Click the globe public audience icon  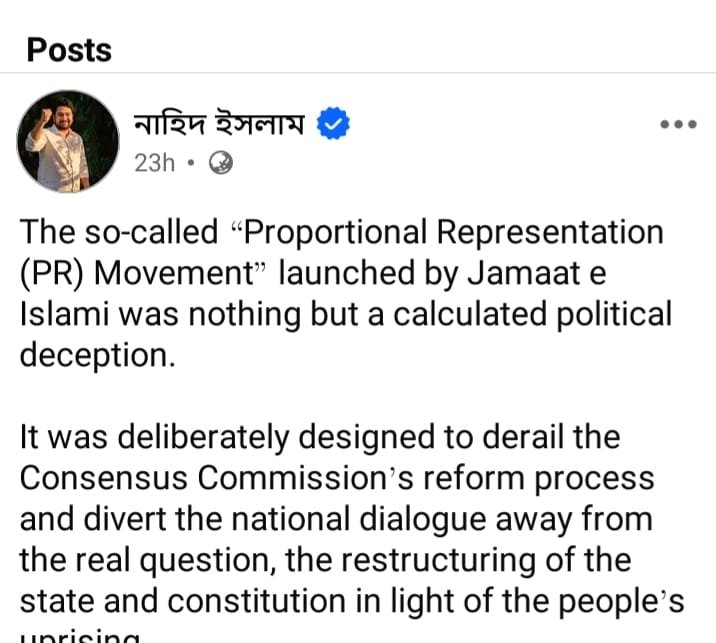(x=220, y=163)
